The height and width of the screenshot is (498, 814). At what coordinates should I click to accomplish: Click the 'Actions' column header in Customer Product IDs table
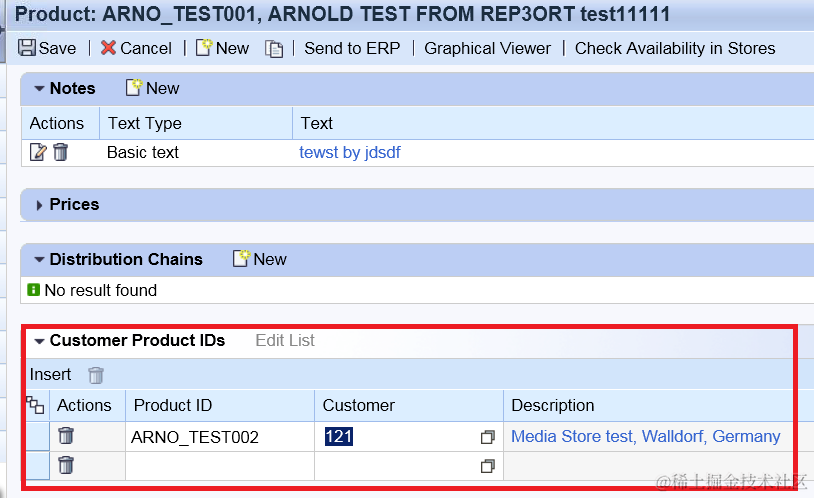pyautogui.click(x=84, y=405)
